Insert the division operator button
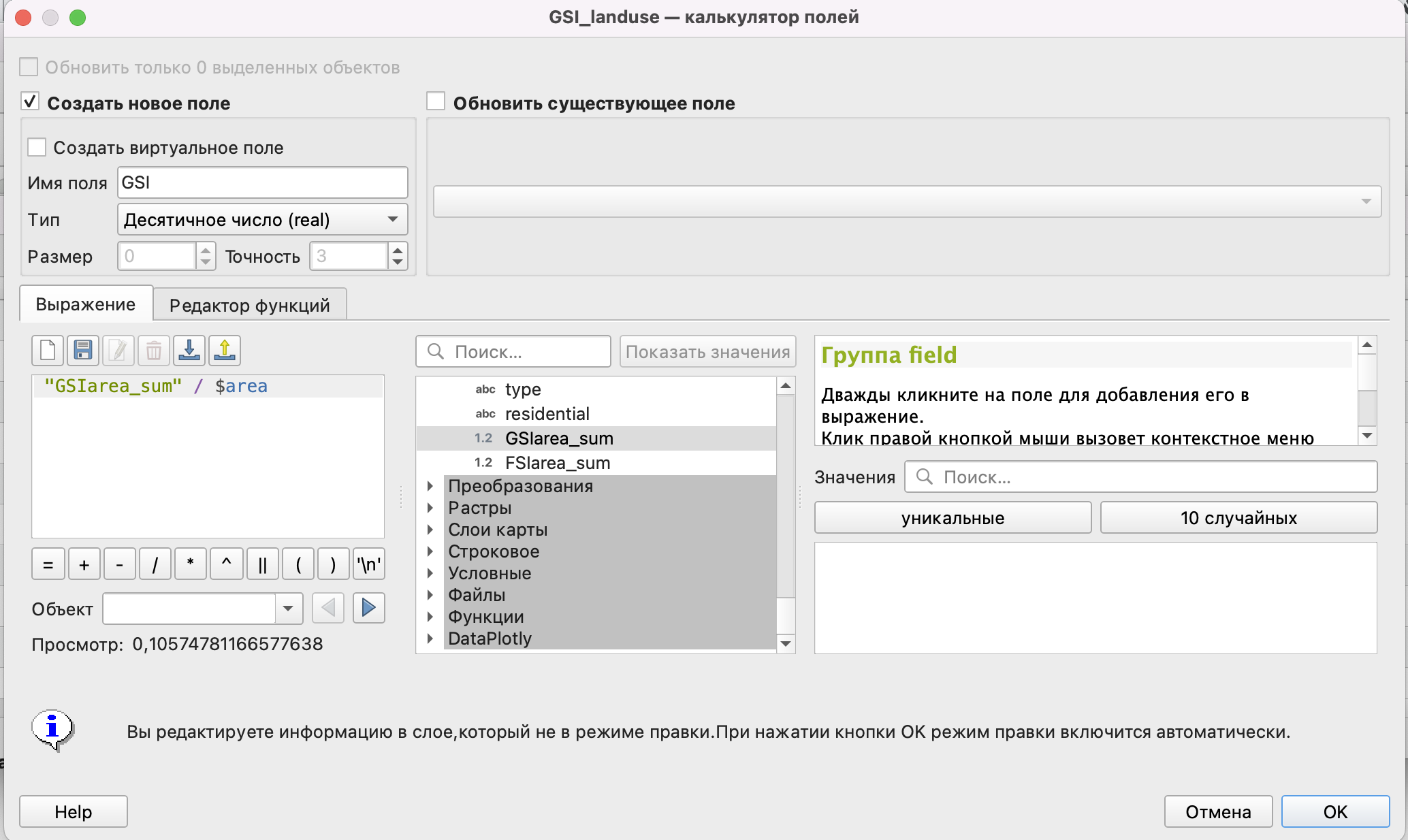 click(x=155, y=564)
